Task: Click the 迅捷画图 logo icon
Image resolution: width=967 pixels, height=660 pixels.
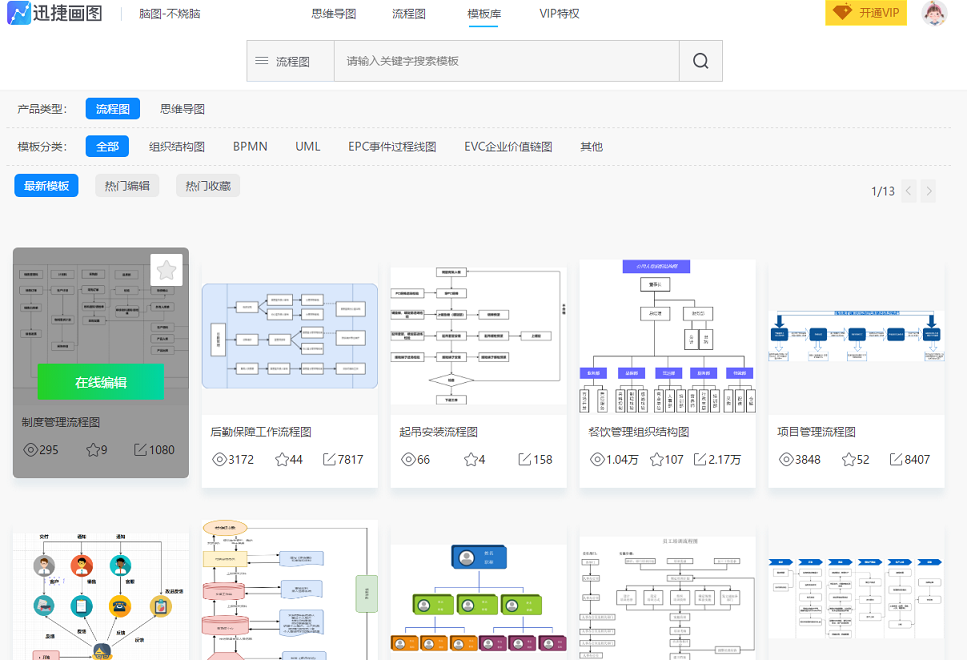Action: click(x=19, y=13)
